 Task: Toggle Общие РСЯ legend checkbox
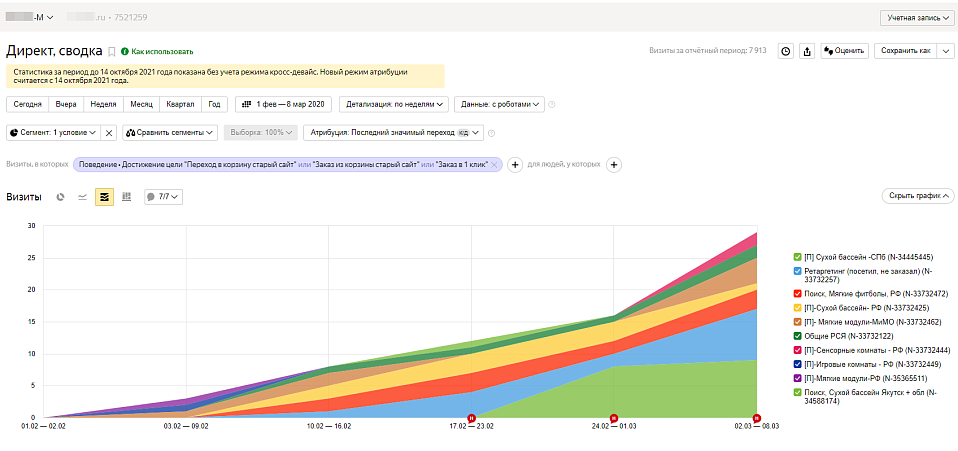(x=797, y=336)
